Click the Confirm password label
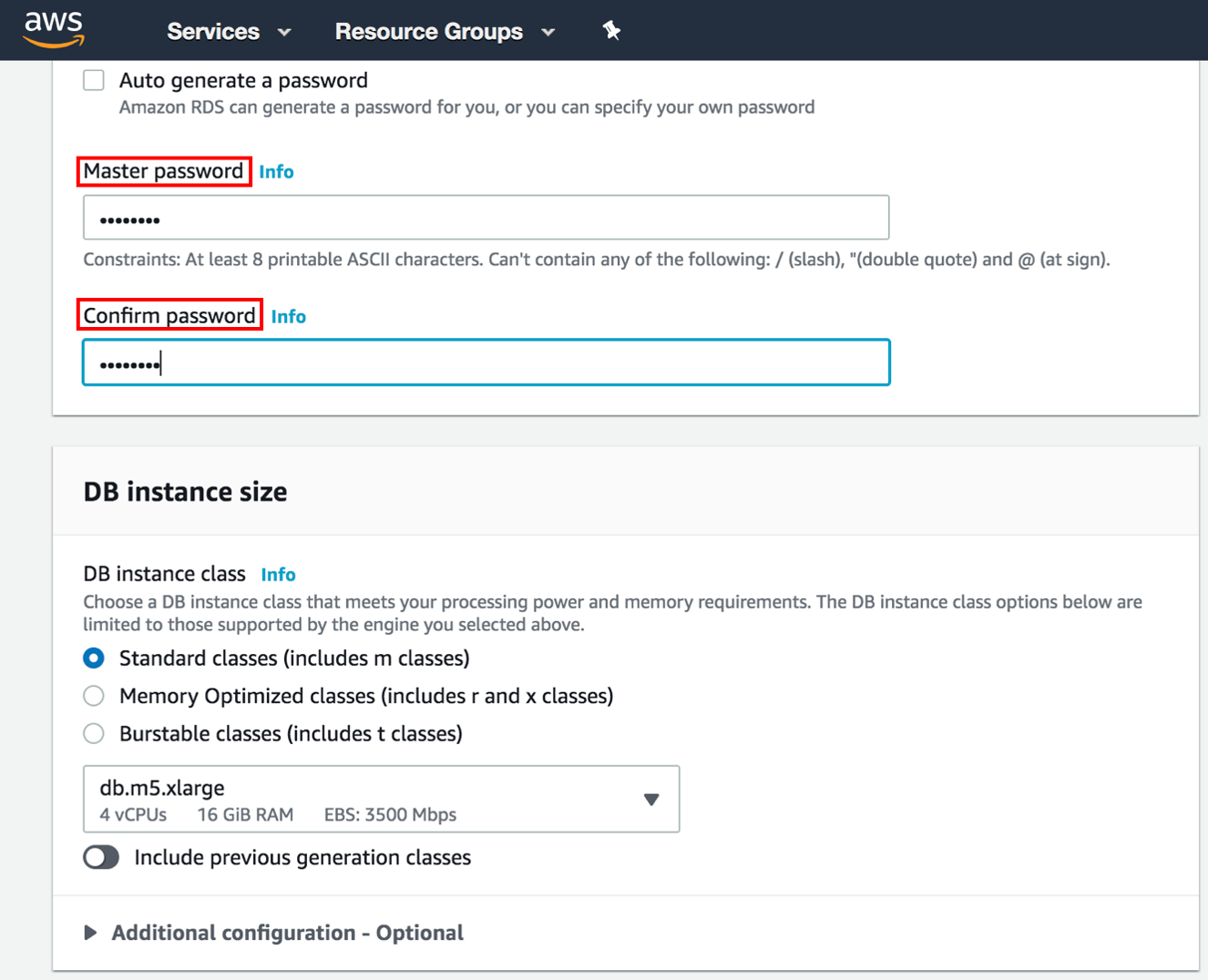The height and width of the screenshot is (980, 1208). click(169, 315)
